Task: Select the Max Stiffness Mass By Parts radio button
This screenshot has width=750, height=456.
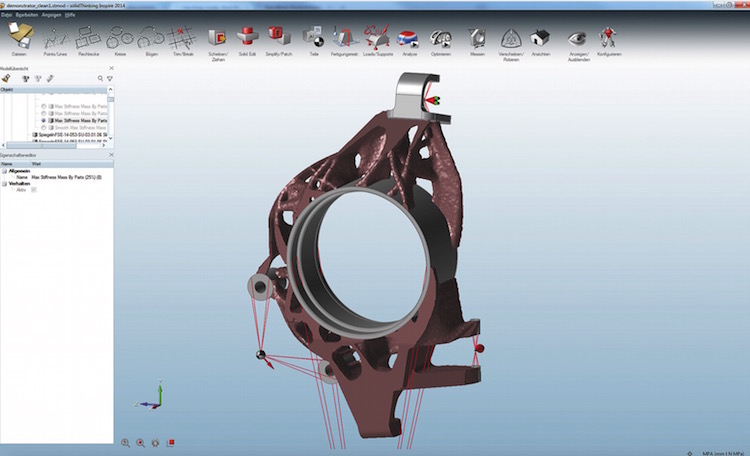Action: tap(44, 120)
